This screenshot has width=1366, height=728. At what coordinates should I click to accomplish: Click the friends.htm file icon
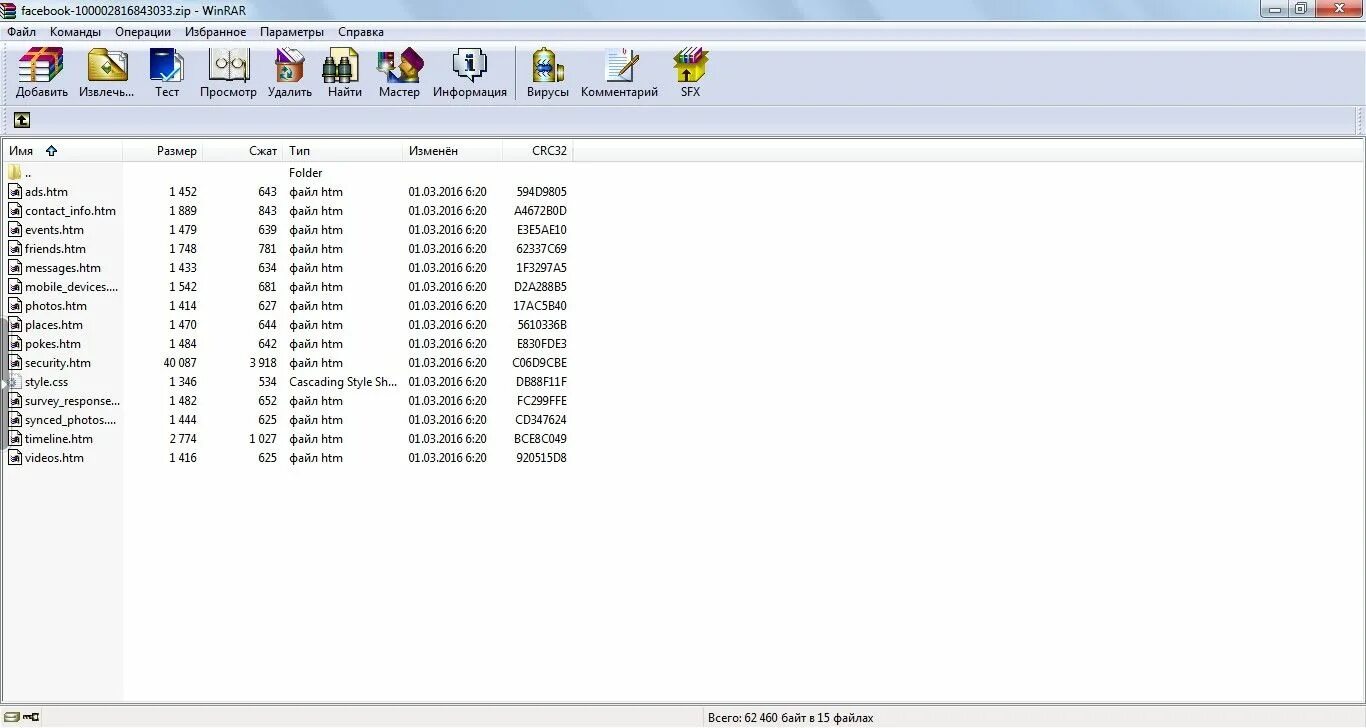click(15, 249)
